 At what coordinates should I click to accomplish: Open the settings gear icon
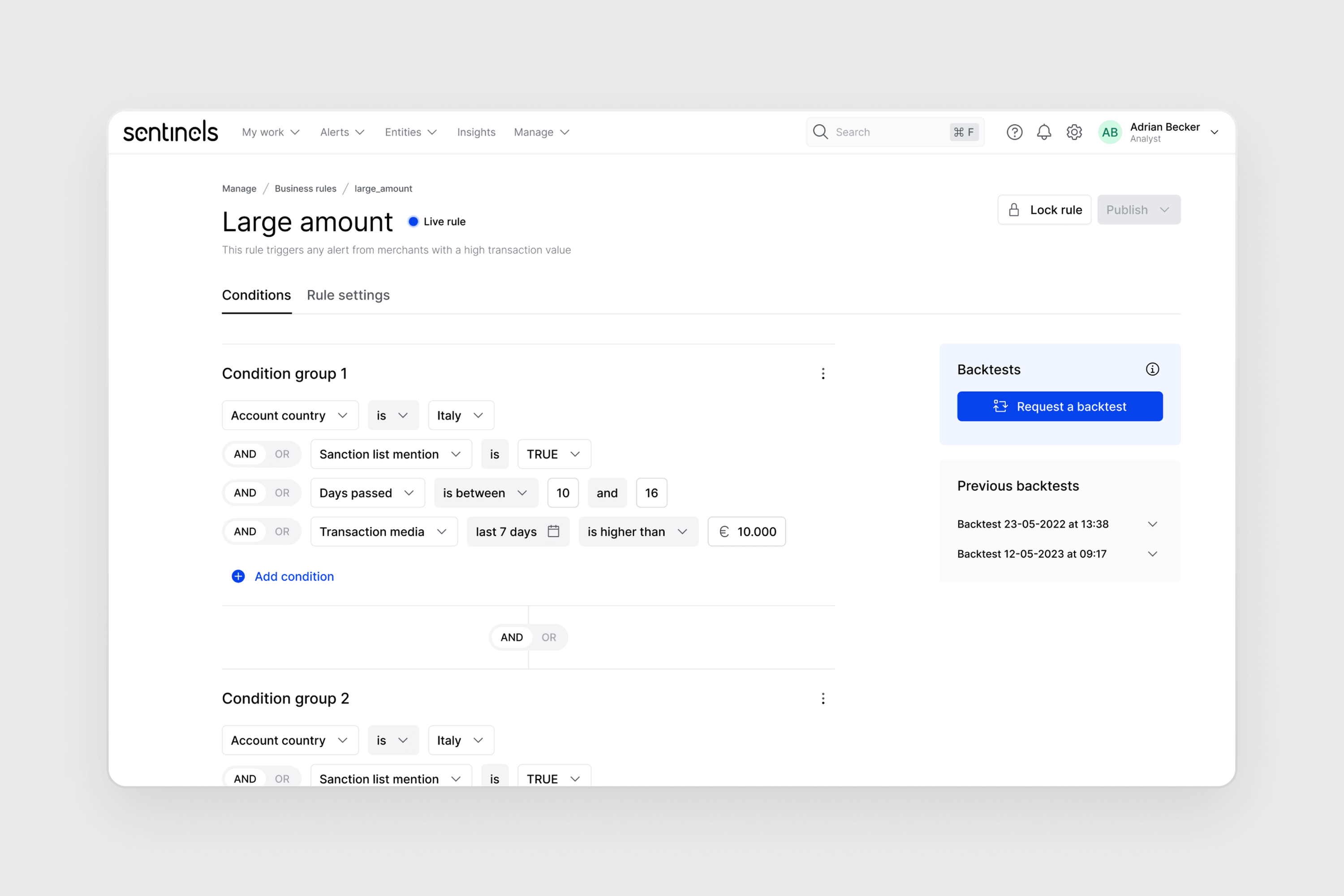pos(1074,132)
